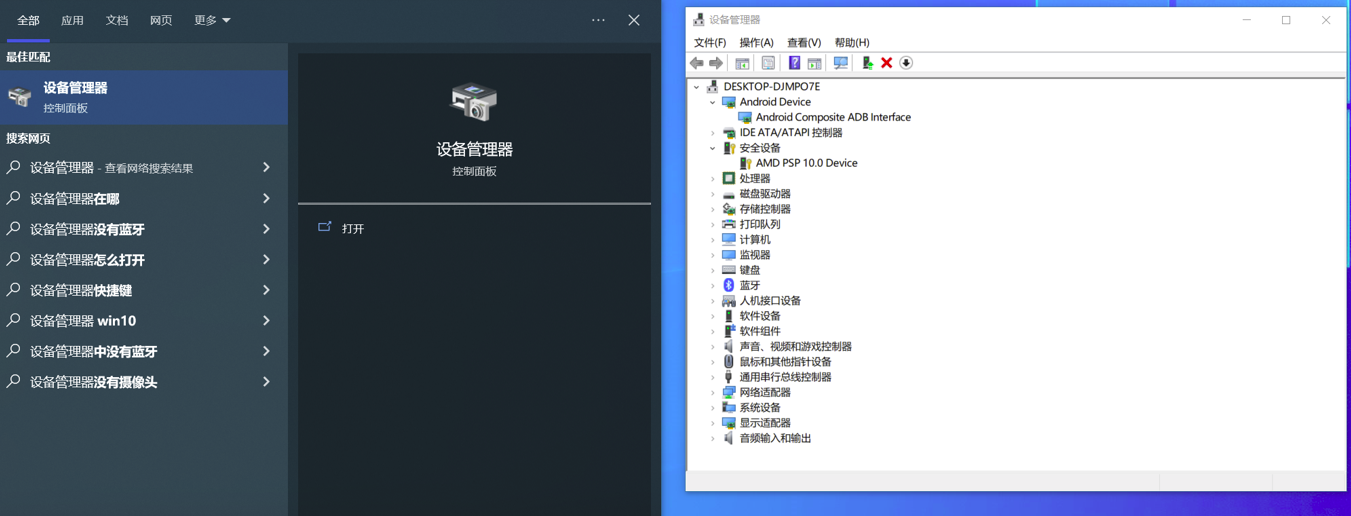Open the 文件(F) menu
The image size is (1351, 516).
point(710,43)
